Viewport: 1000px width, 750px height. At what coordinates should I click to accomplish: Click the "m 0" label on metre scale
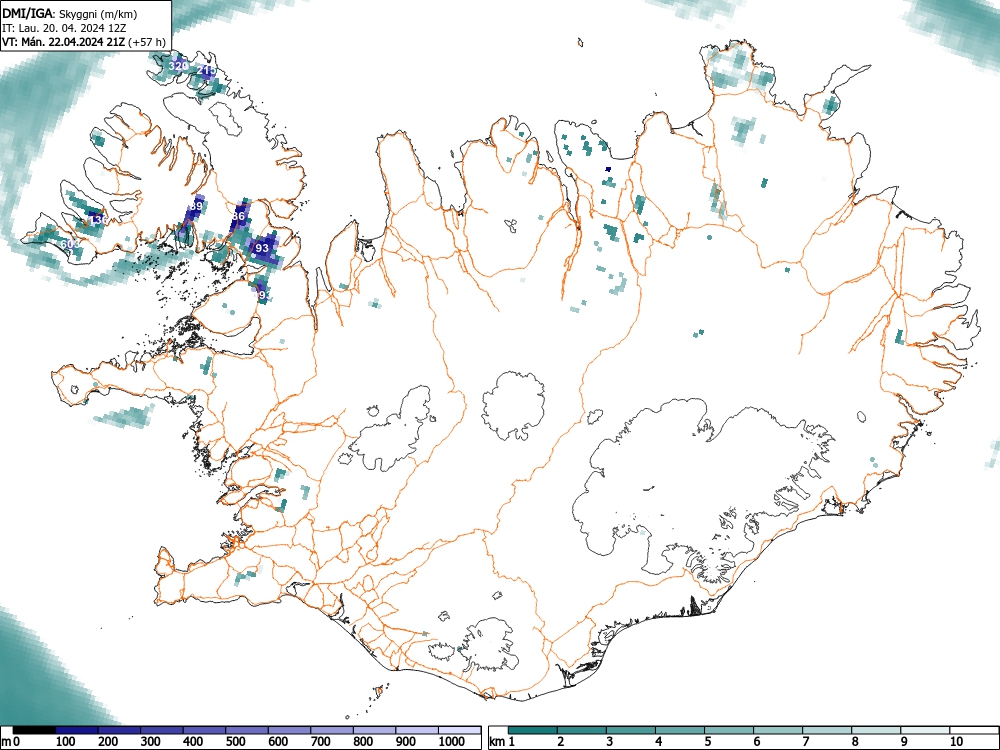pyautogui.click(x=11, y=741)
